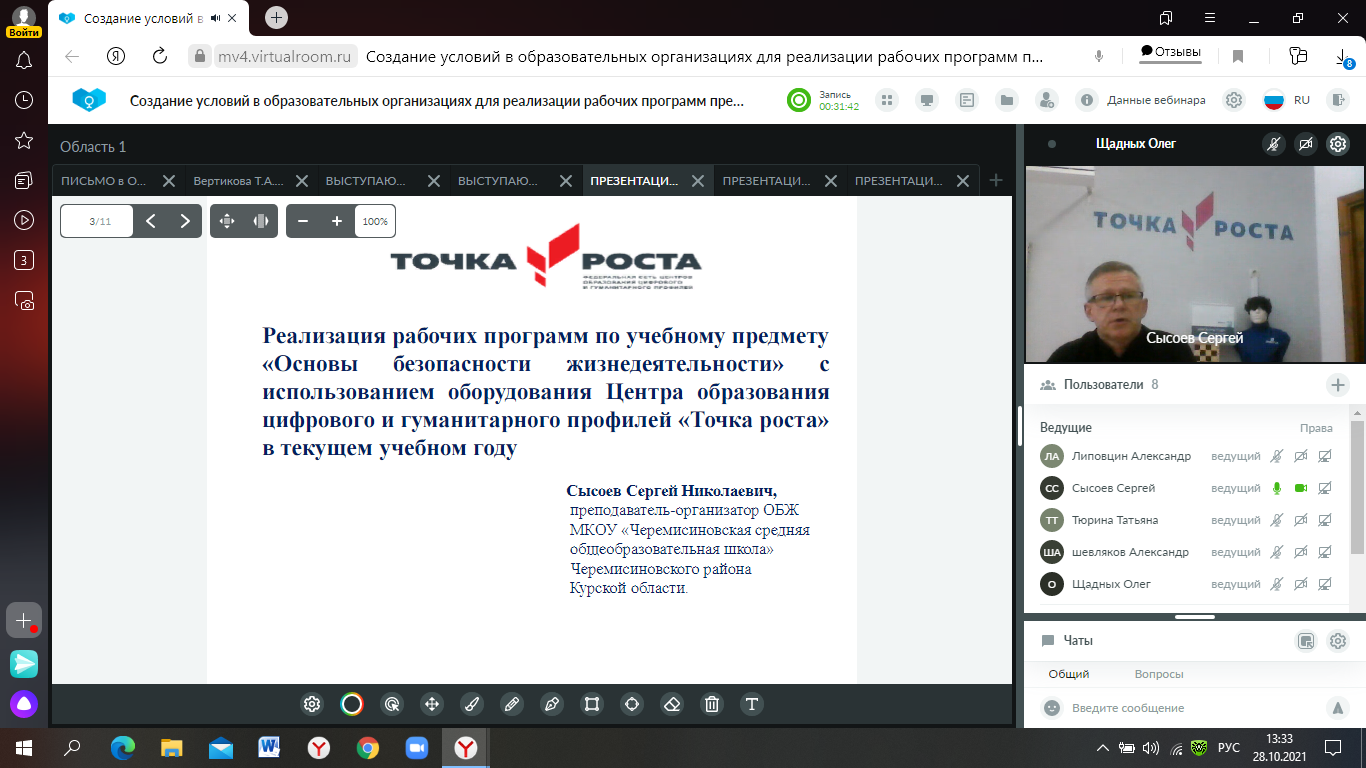Toggle camera for шевляков Александр

1301,552
